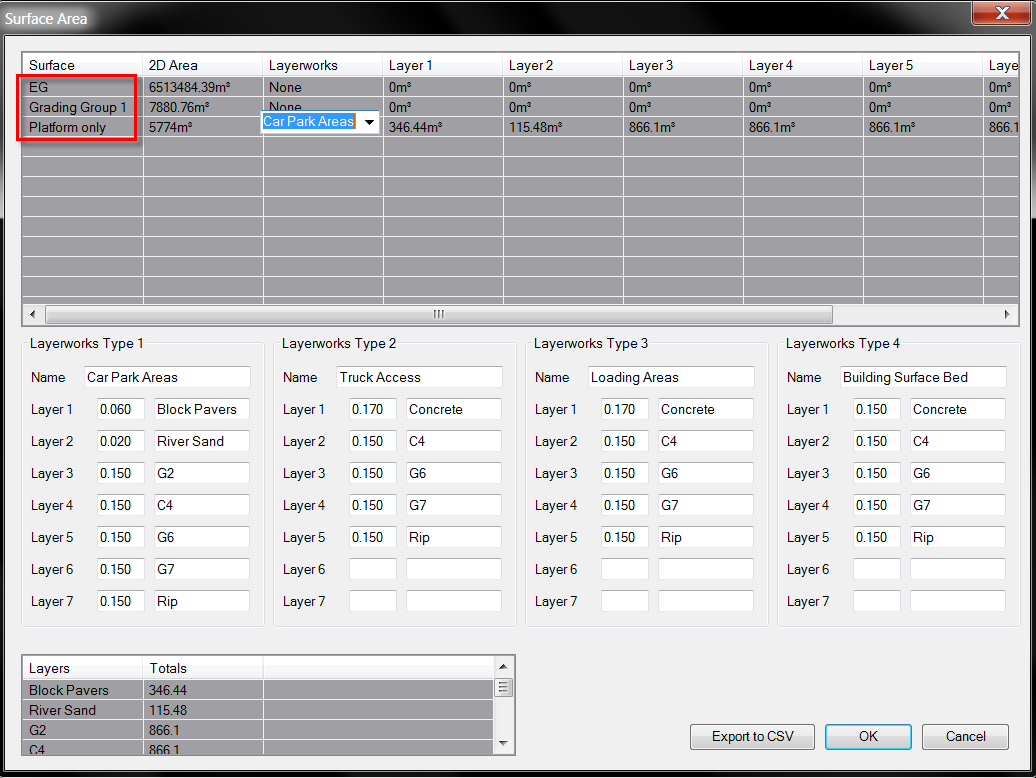Click the Type 4 Layer 5 Rip field
Viewport: 1036px width, 778px height.
[957, 538]
